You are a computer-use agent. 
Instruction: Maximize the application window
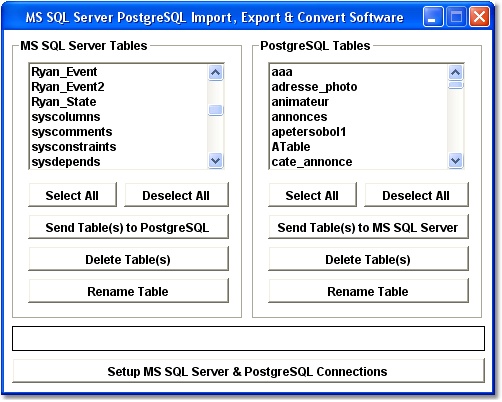point(456,16)
